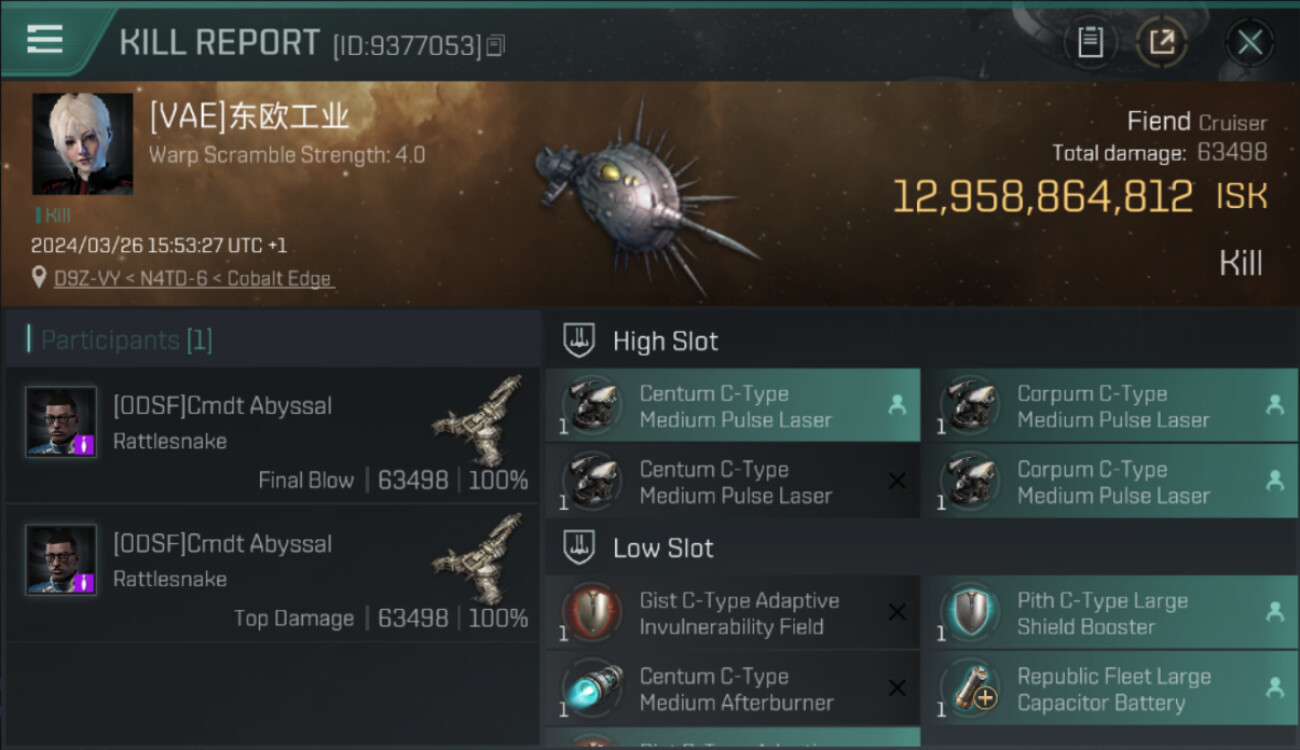Toggle the destroyed X on second Centum Pulse Laser
1300x750 pixels.
pyautogui.click(x=897, y=481)
